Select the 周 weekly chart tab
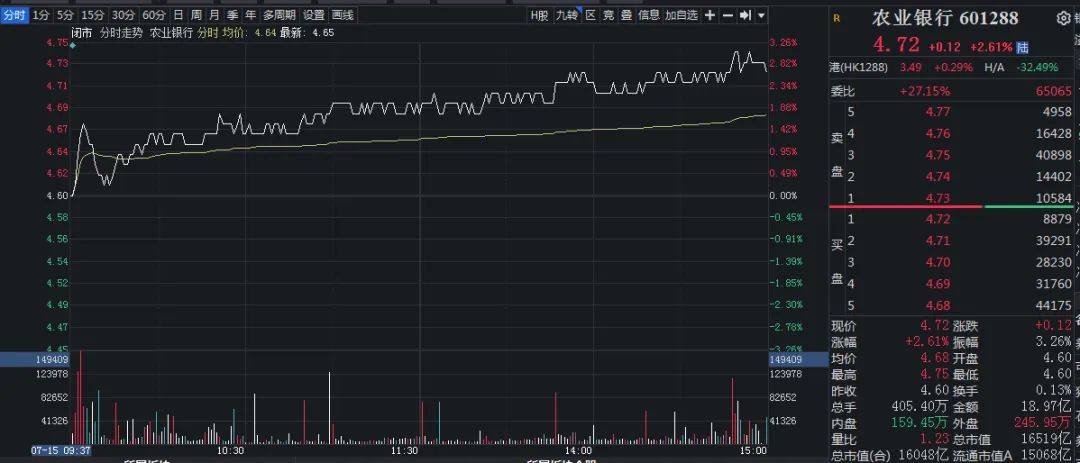1080x463 pixels. 196,14
